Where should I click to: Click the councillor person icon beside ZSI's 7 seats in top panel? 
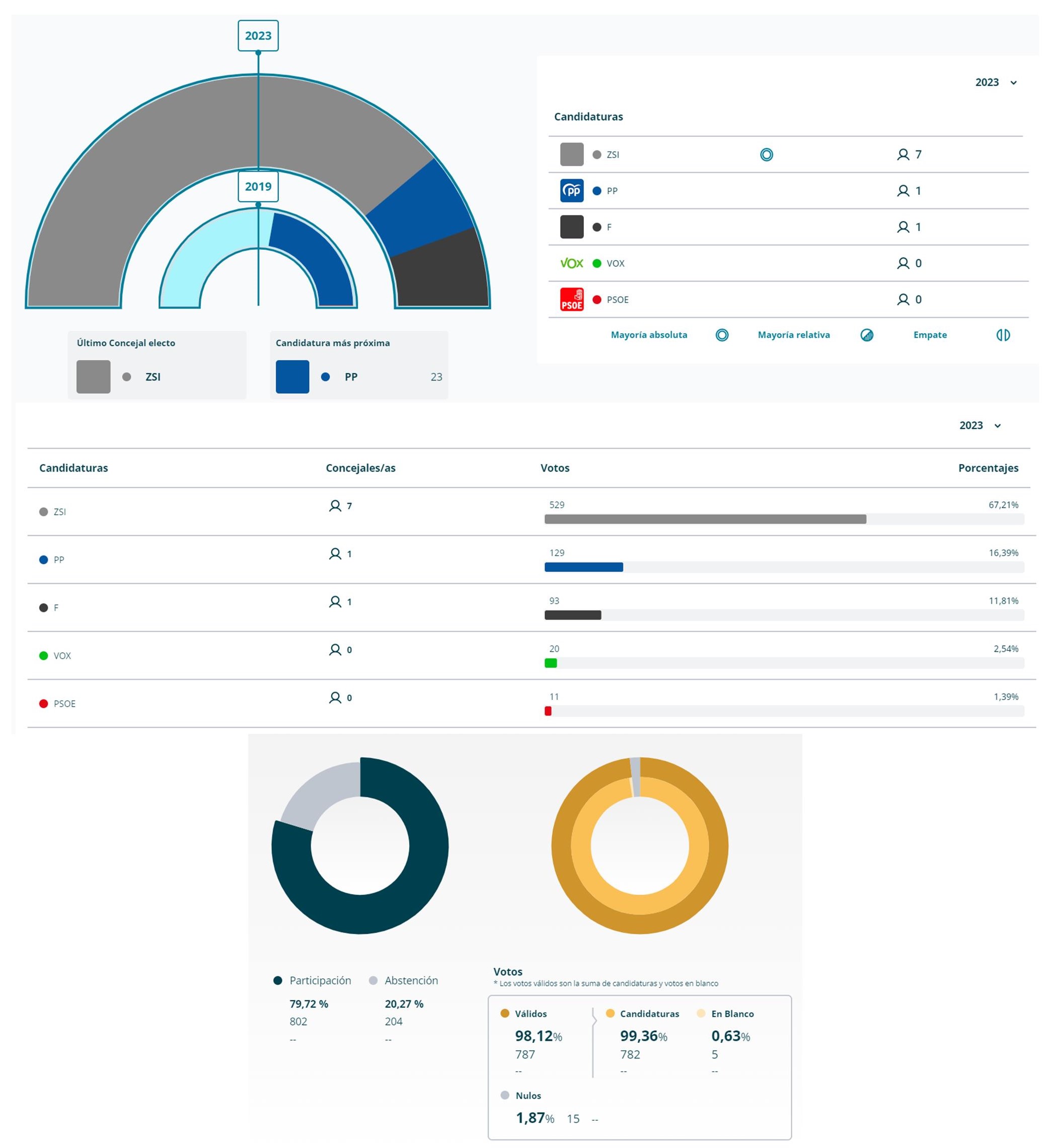902,155
